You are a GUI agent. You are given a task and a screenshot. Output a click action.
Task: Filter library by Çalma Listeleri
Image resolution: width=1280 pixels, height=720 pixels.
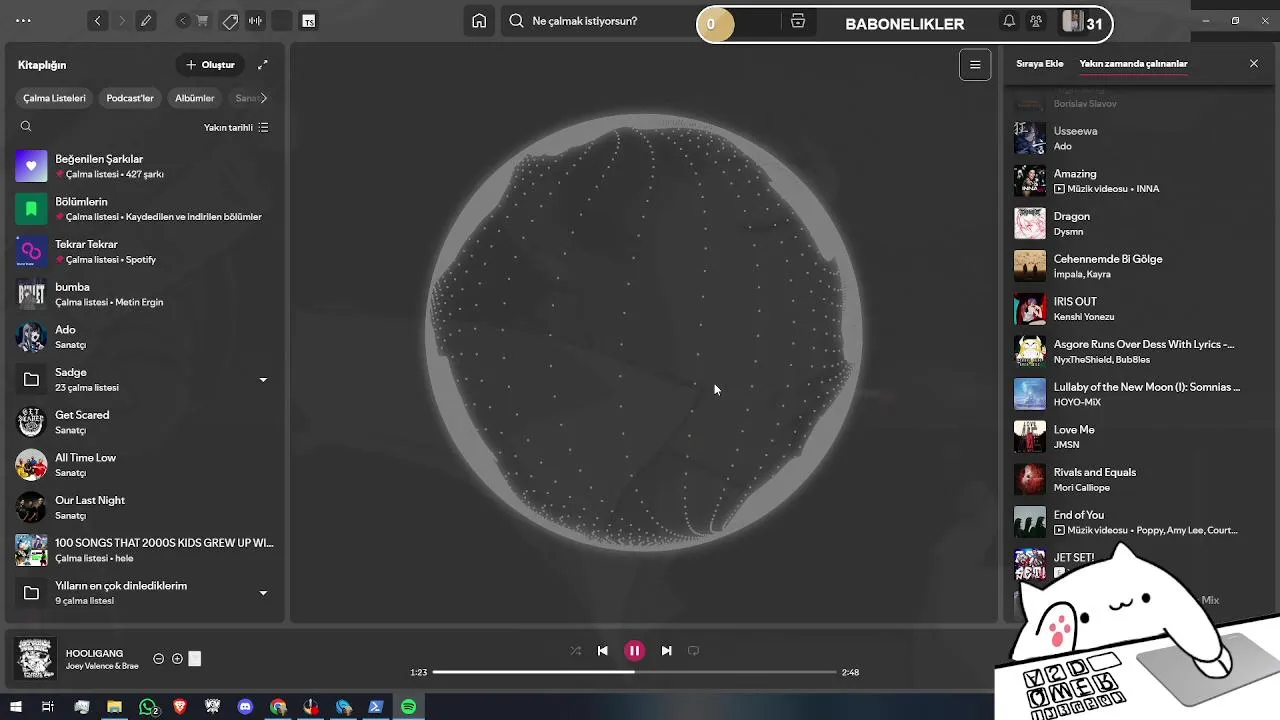tap(55, 98)
